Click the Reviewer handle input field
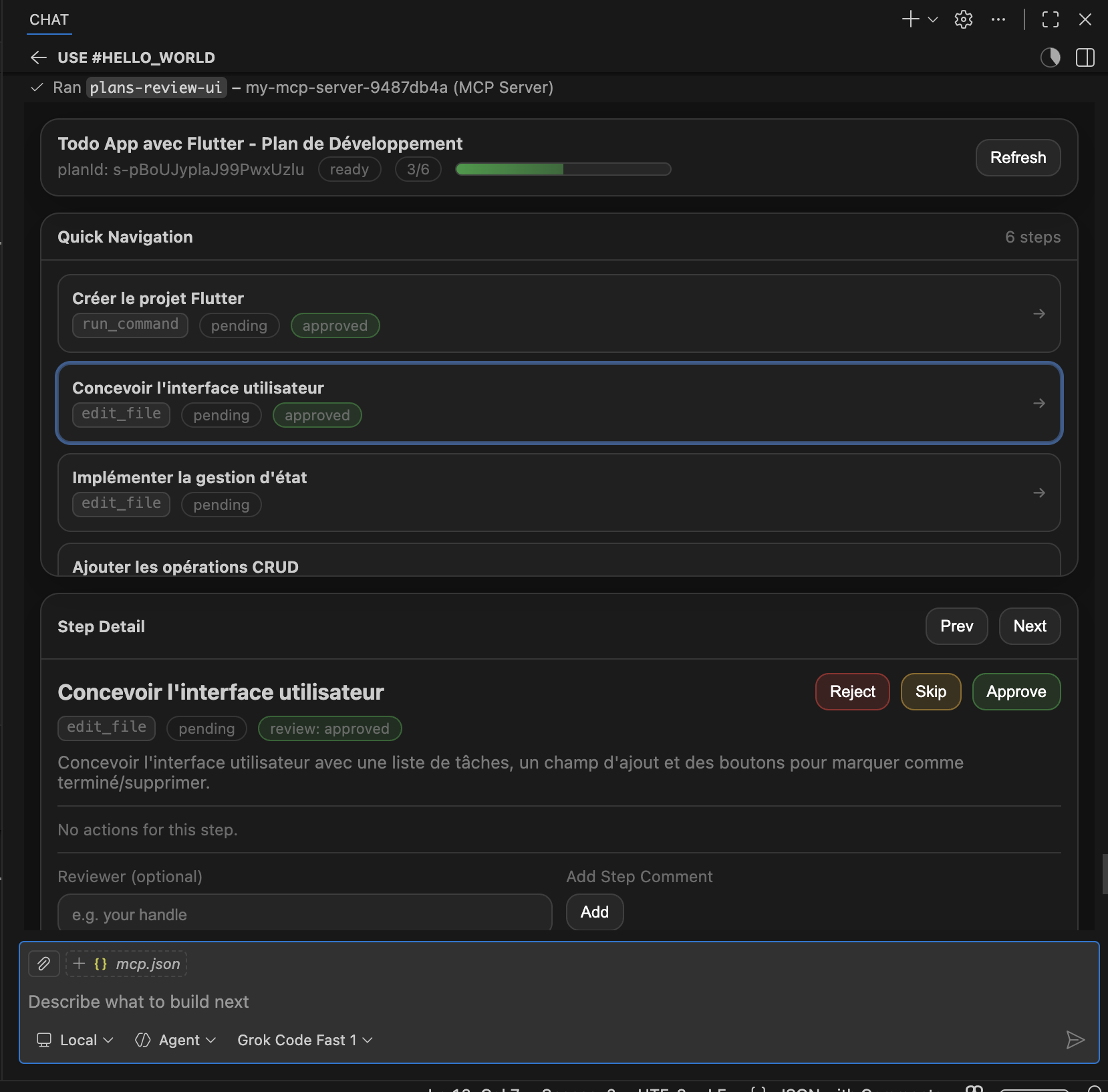Screen dimensions: 1108x1092 (x=305, y=914)
